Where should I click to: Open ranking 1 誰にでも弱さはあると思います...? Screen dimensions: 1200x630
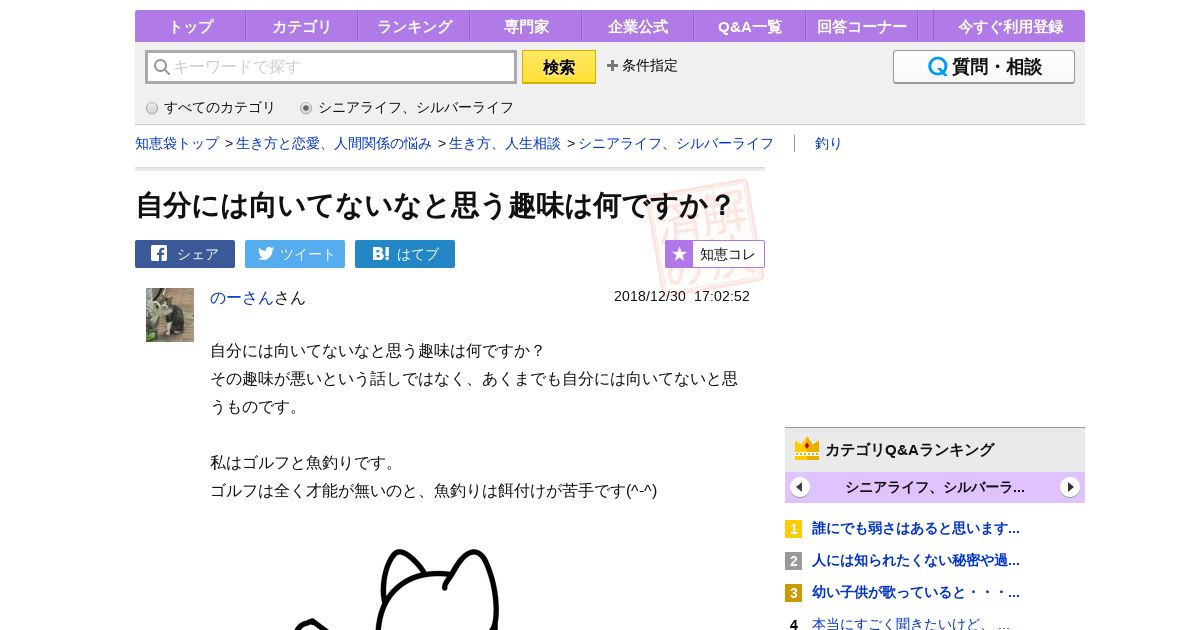(916, 528)
